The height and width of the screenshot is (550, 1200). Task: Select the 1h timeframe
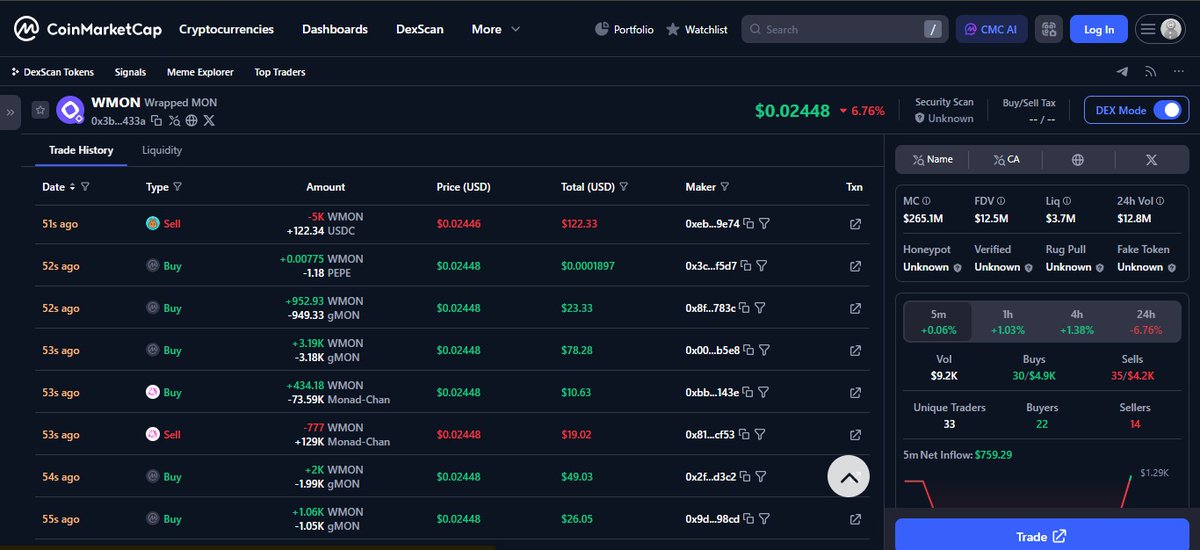point(1008,321)
